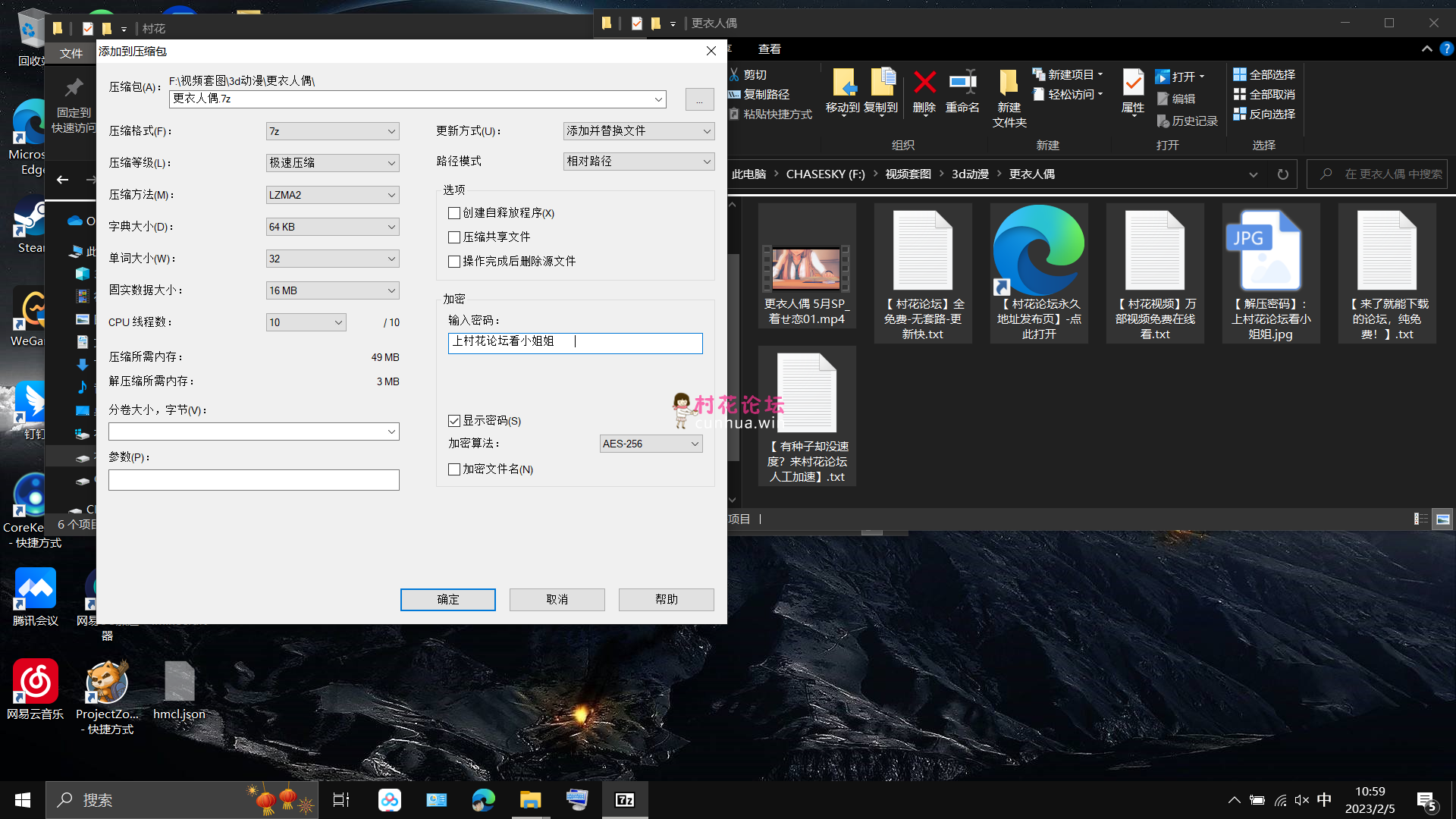Screen dimensions: 1456x819
Task: Open 查看 tab in 更衣人偶 window
Action: 770,49
